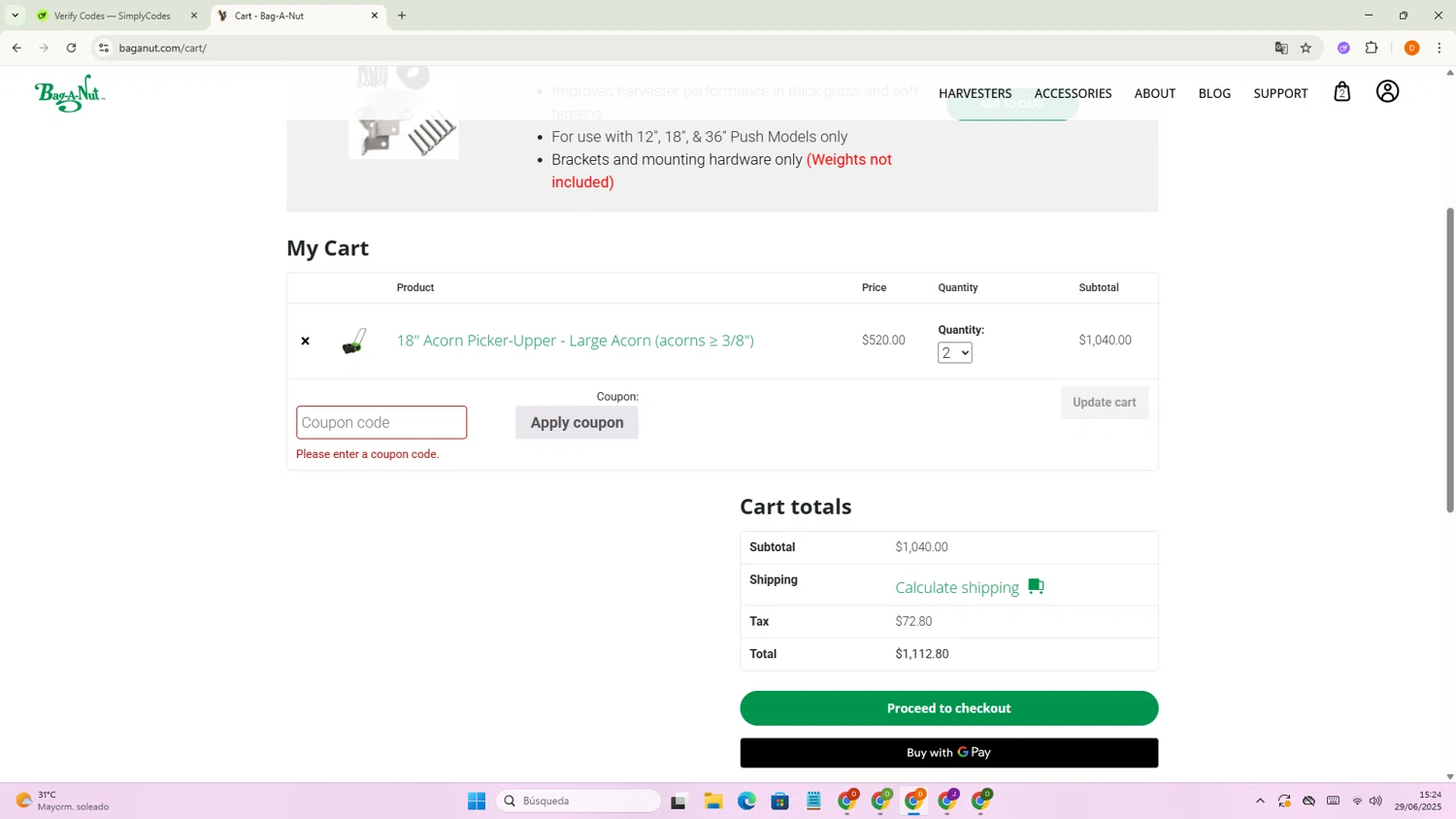Click the Tax value $72.80

click(x=913, y=621)
